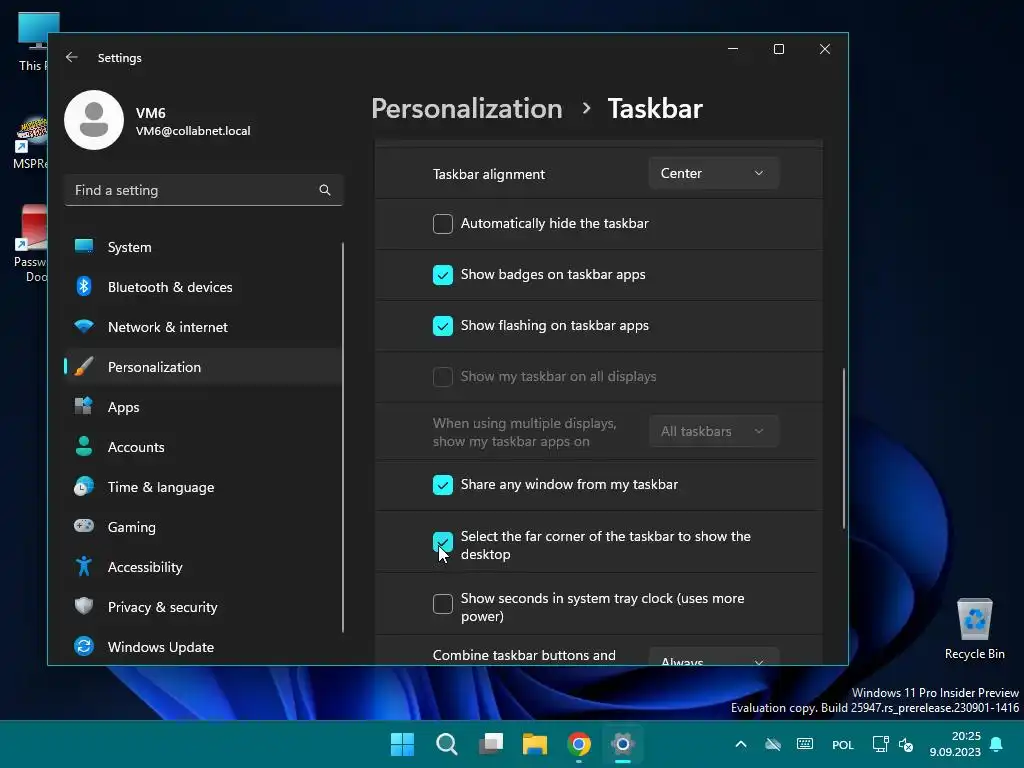Screen dimensions: 1024x768
Task: Select Accounts in the sidebar
Action: pyautogui.click(x=203, y=447)
